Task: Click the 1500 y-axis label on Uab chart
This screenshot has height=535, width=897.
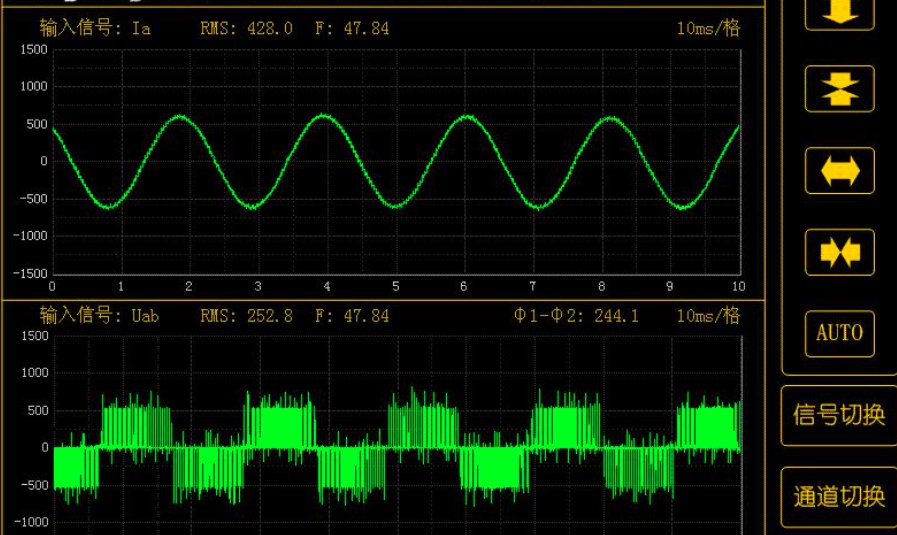Action: pos(34,337)
